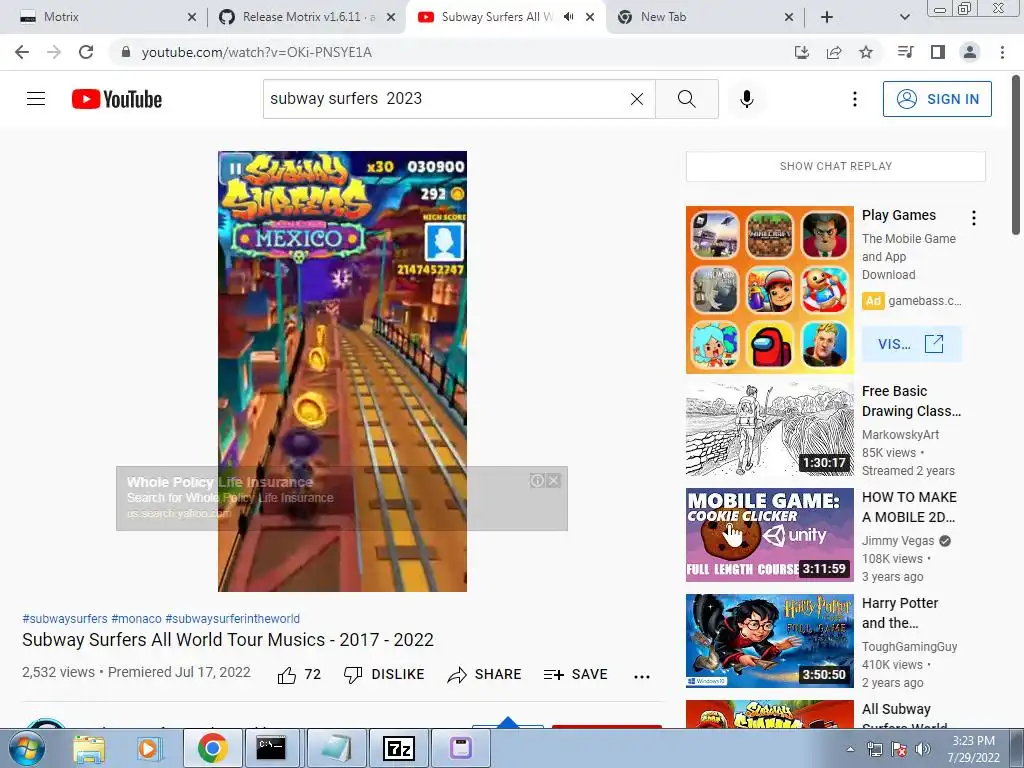Click the Whole Policy Life Insurance ad title
1024x768 pixels.
tap(220, 483)
